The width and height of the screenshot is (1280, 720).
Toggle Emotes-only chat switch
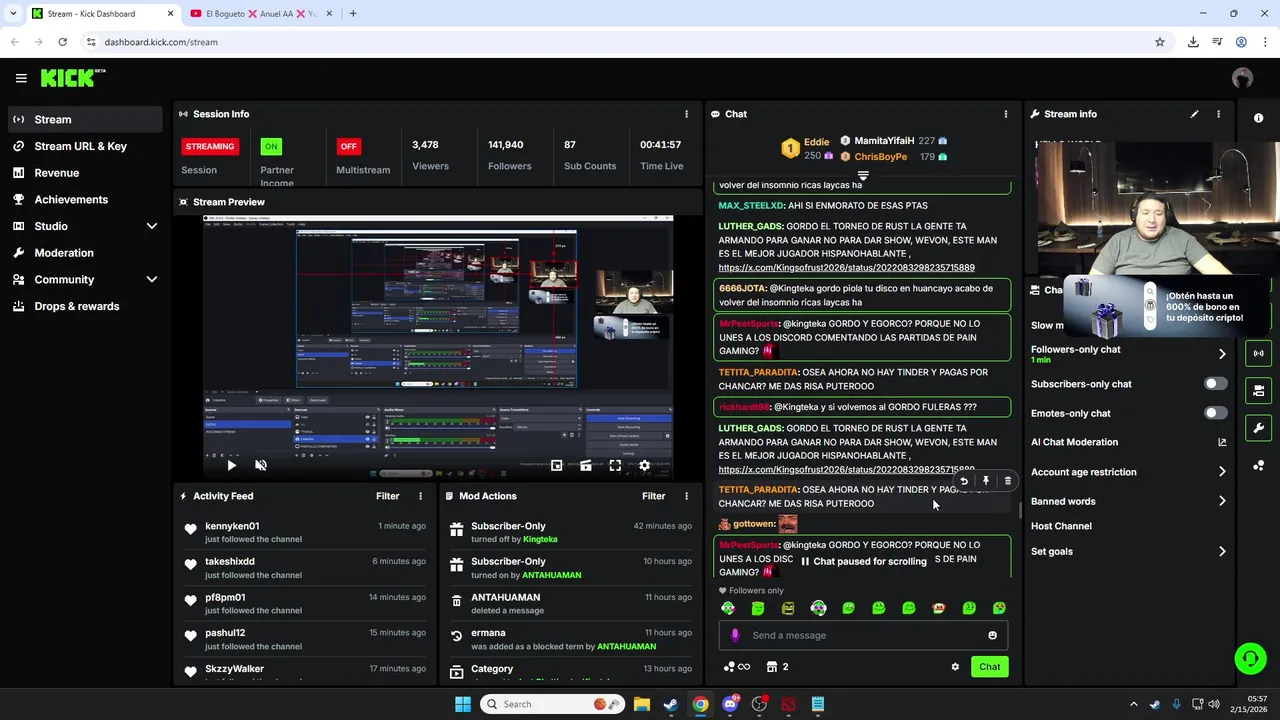[1216, 413]
